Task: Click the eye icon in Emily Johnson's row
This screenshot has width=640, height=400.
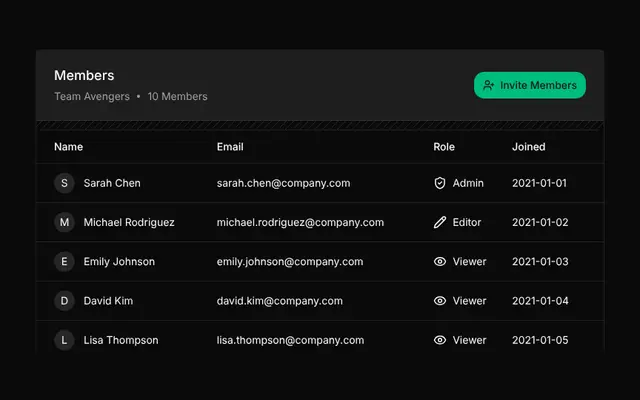Action: point(440,261)
